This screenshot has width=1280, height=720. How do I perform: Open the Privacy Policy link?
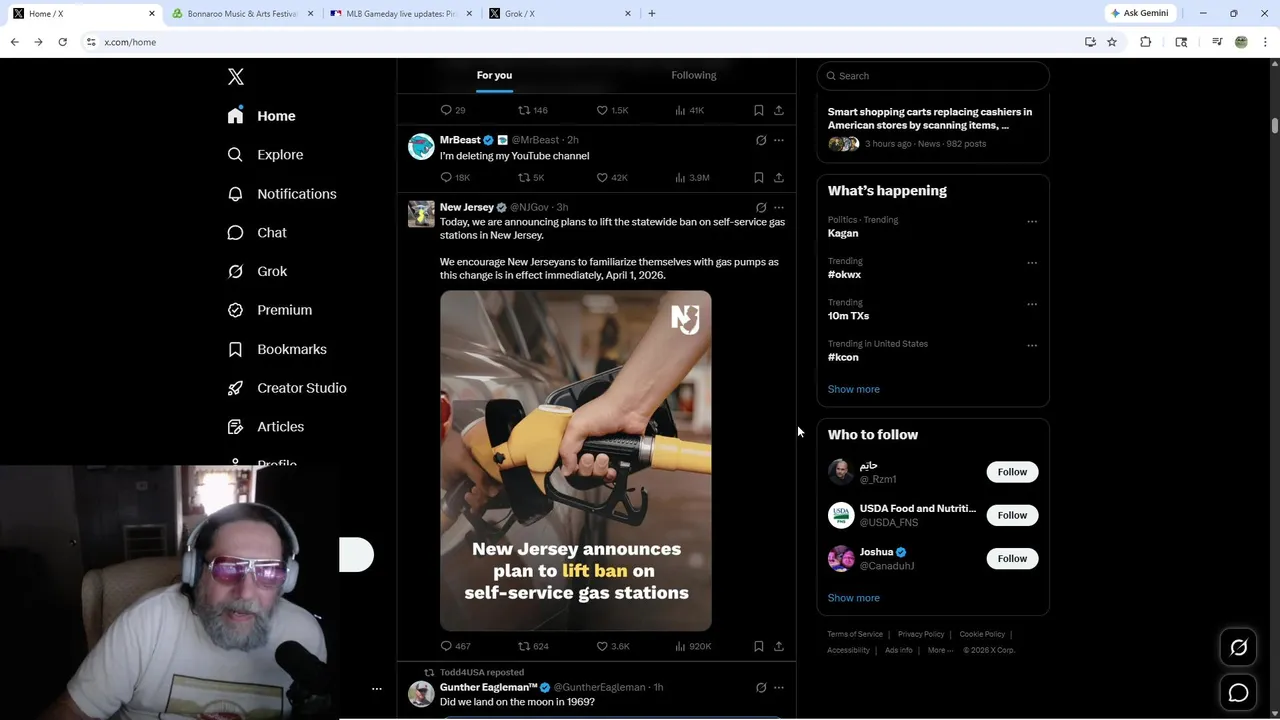[x=921, y=634]
